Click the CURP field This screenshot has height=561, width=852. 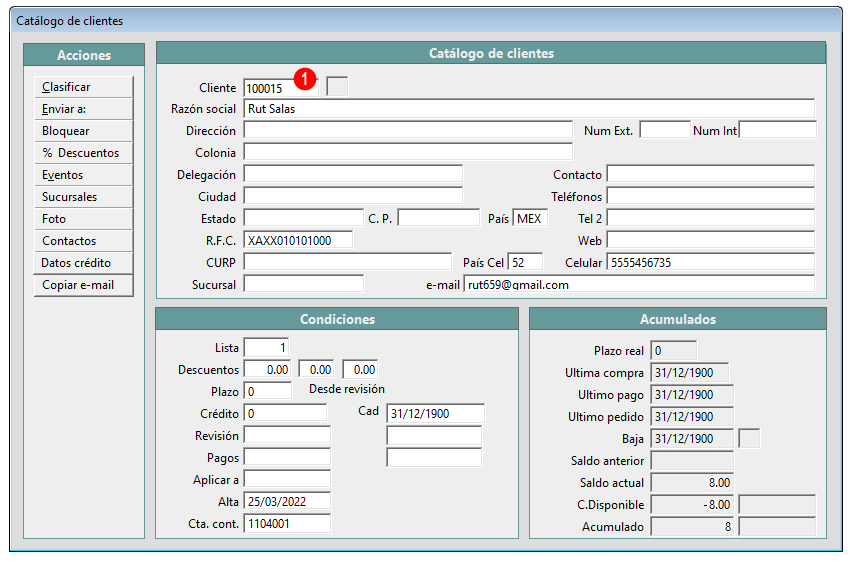348,263
